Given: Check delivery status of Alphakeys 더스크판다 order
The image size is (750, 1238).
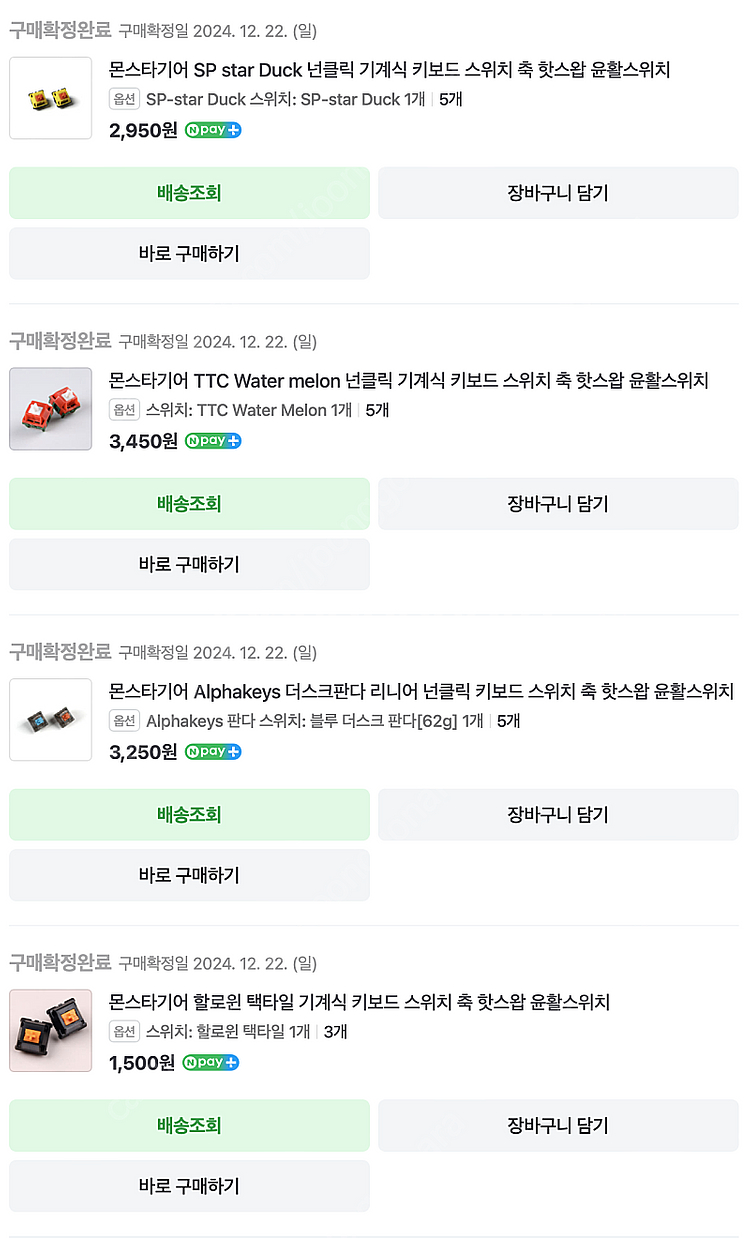Looking at the screenshot, I should coord(189,815).
